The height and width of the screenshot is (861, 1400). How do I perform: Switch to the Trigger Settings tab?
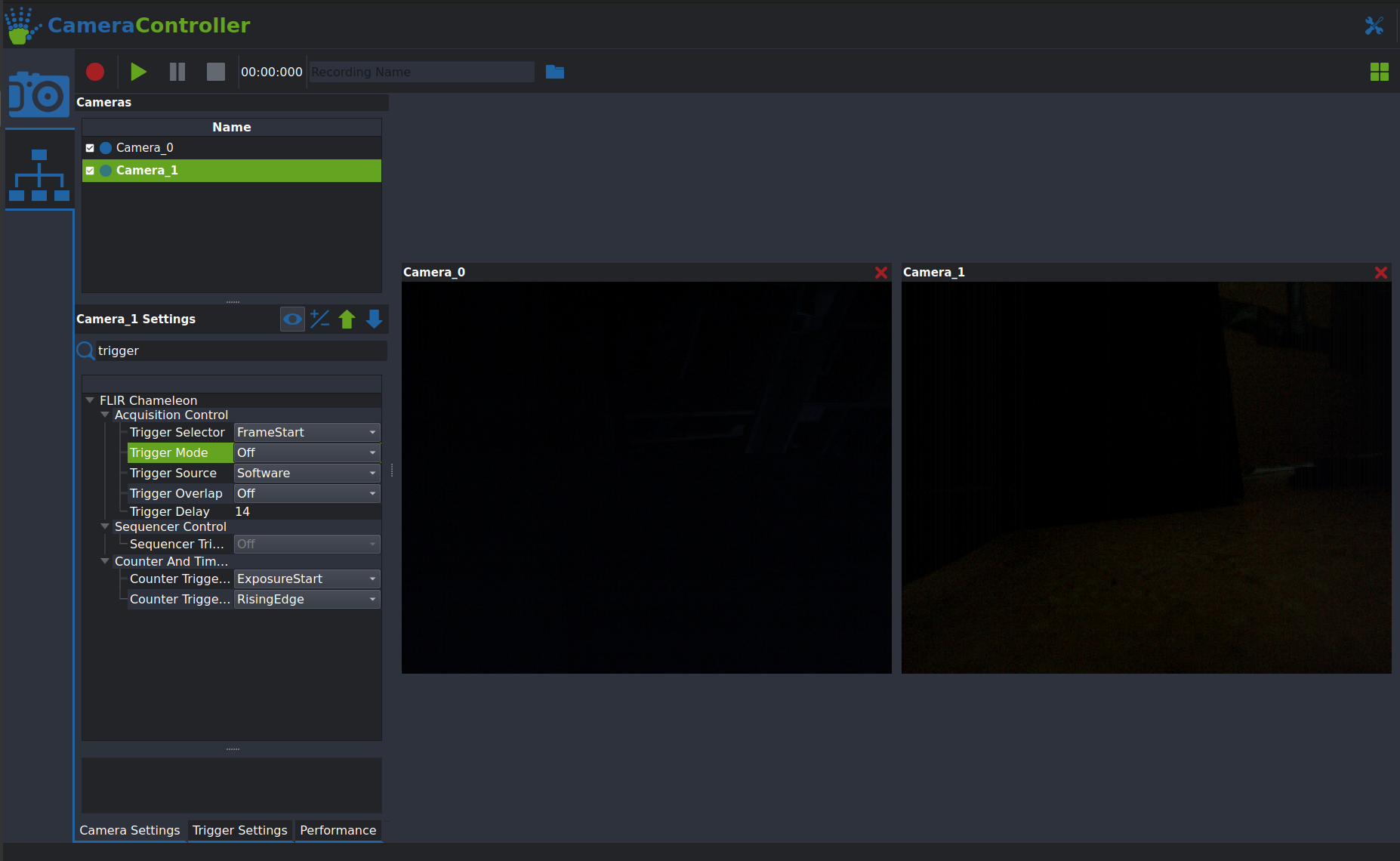click(239, 830)
